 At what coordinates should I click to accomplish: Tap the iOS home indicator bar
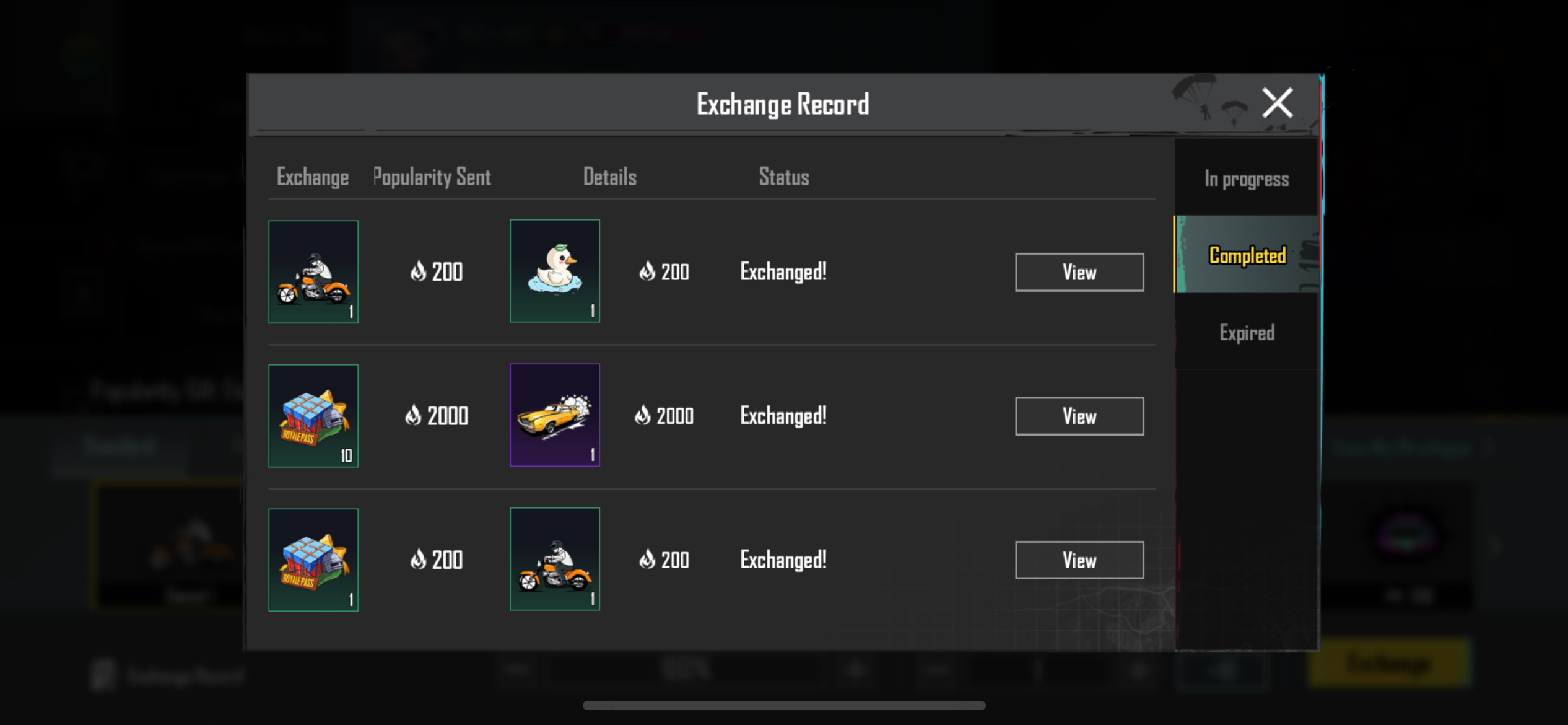[784, 705]
